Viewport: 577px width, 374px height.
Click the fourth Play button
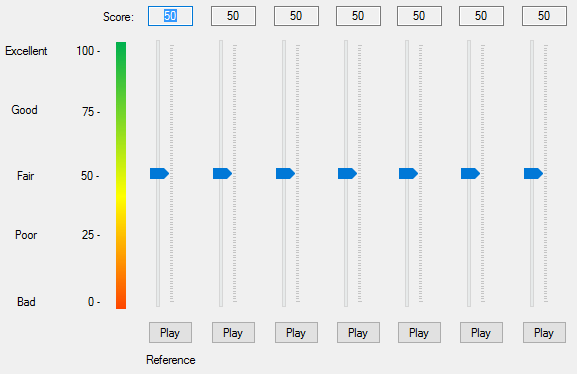[x=358, y=333]
